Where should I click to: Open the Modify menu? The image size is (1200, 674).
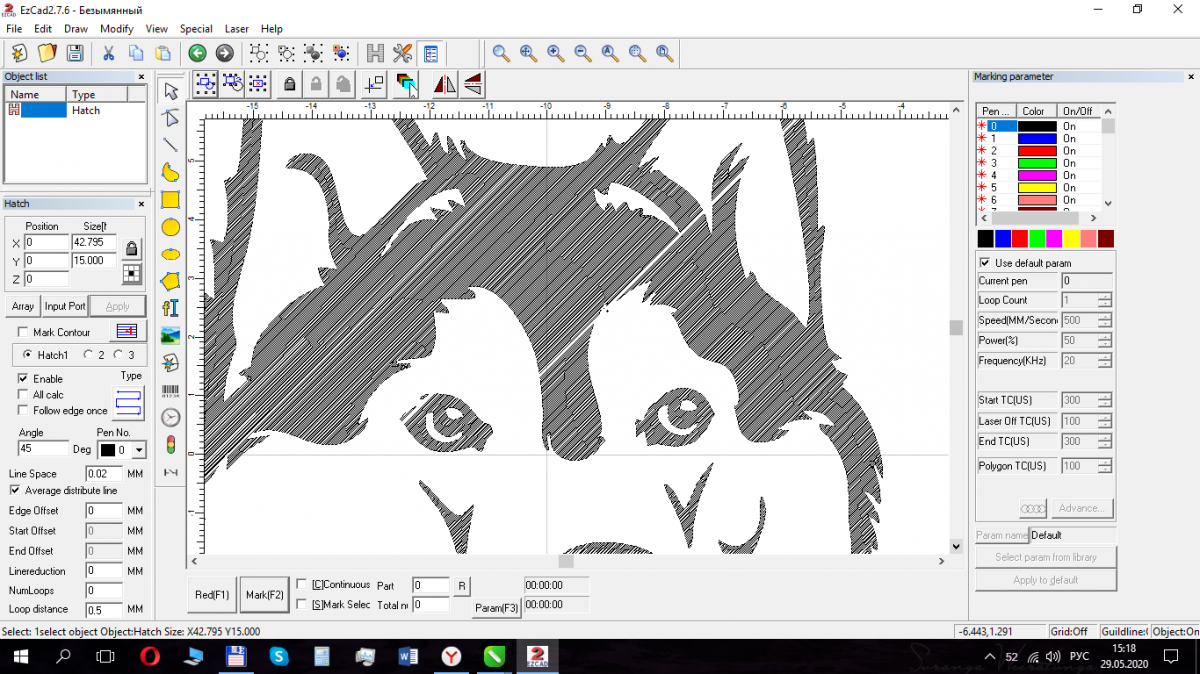point(117,29)
